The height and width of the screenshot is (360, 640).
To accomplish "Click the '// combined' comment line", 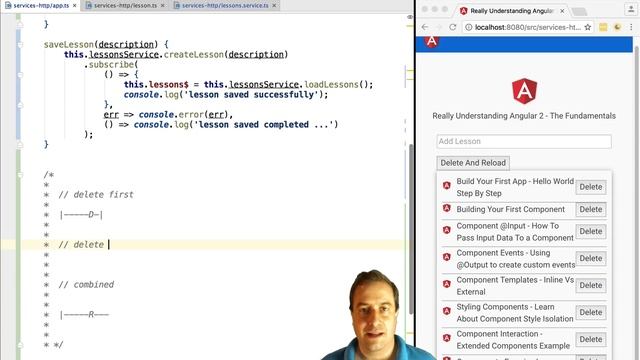I will pyautogui.click(x=86, y=284).
